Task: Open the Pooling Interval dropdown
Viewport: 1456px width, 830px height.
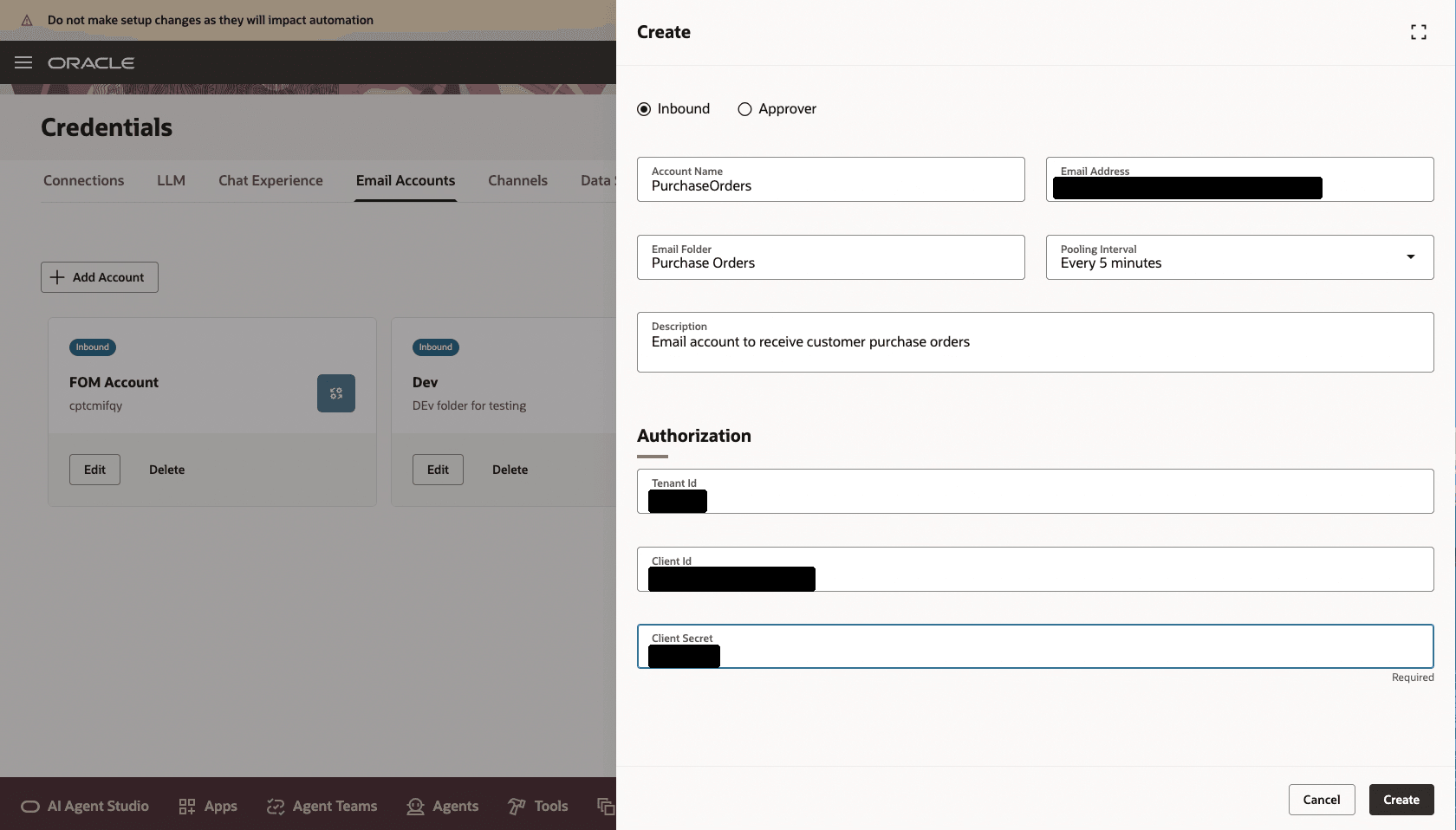Action: pos(1239,257)
